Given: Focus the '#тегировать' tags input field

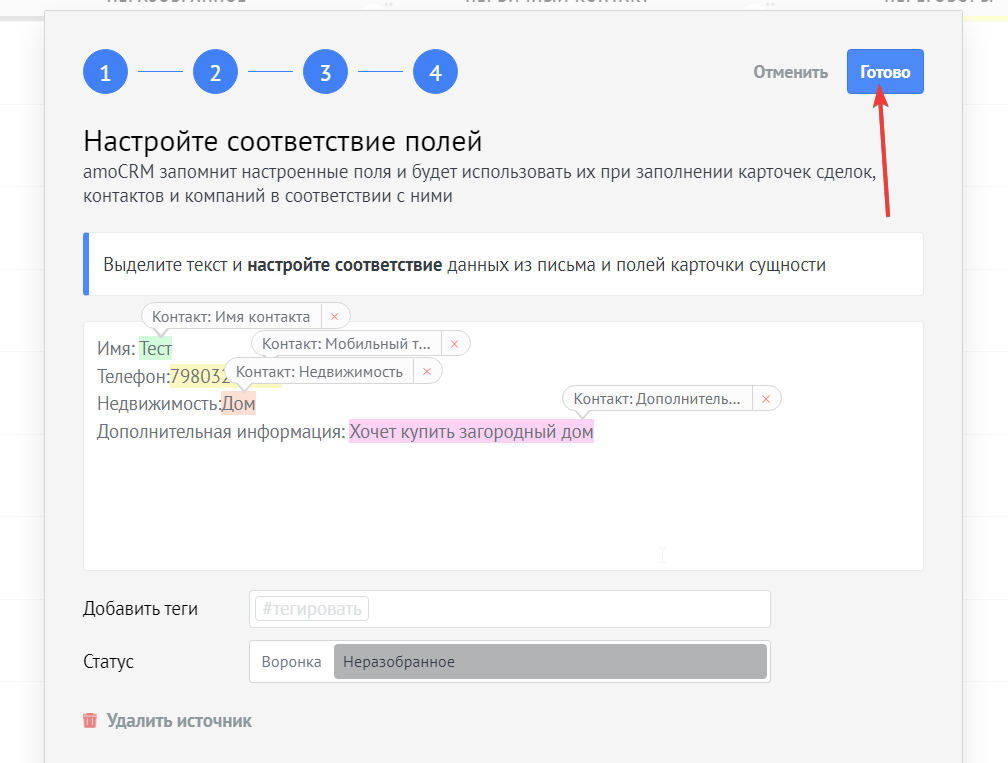Looking at the screenshot, I should (510, 609).
